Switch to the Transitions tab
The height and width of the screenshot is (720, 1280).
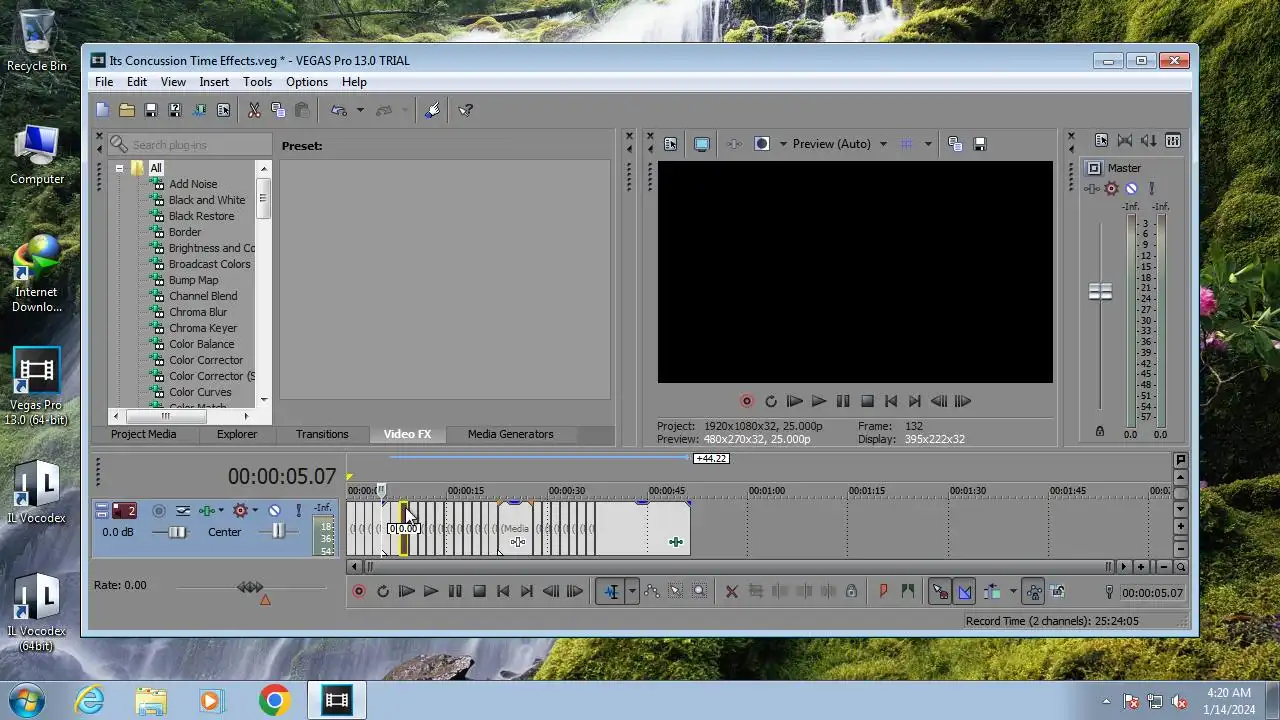[x=322, y=434]
